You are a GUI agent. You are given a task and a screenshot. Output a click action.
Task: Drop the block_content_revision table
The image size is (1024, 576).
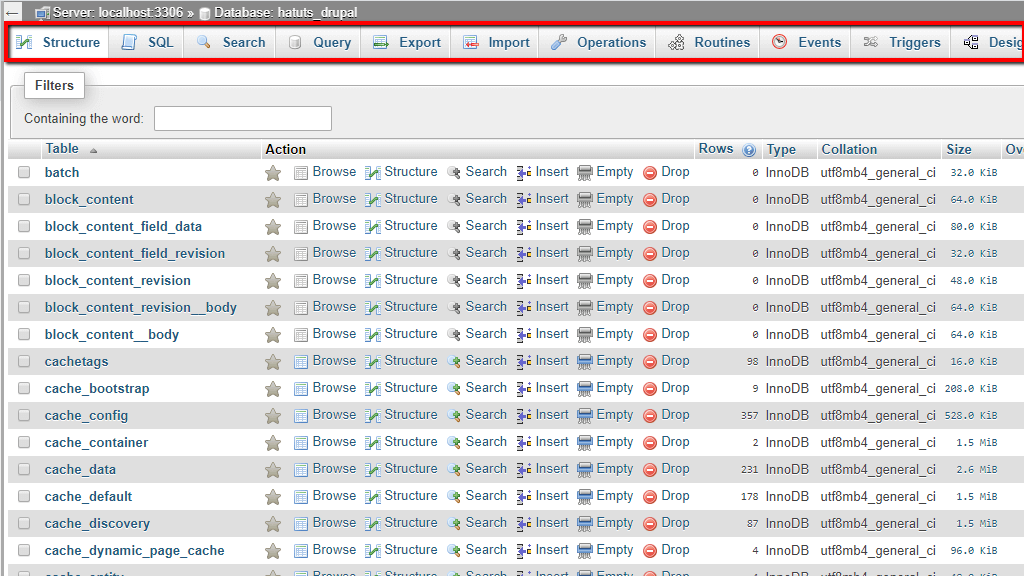[675, 279]
